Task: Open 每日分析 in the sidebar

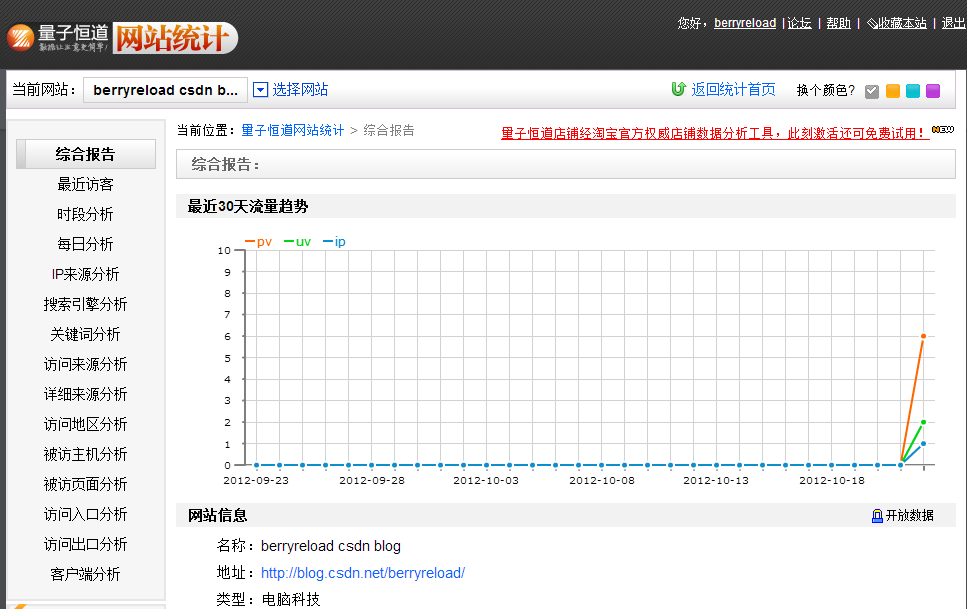Action: [86, 244]
